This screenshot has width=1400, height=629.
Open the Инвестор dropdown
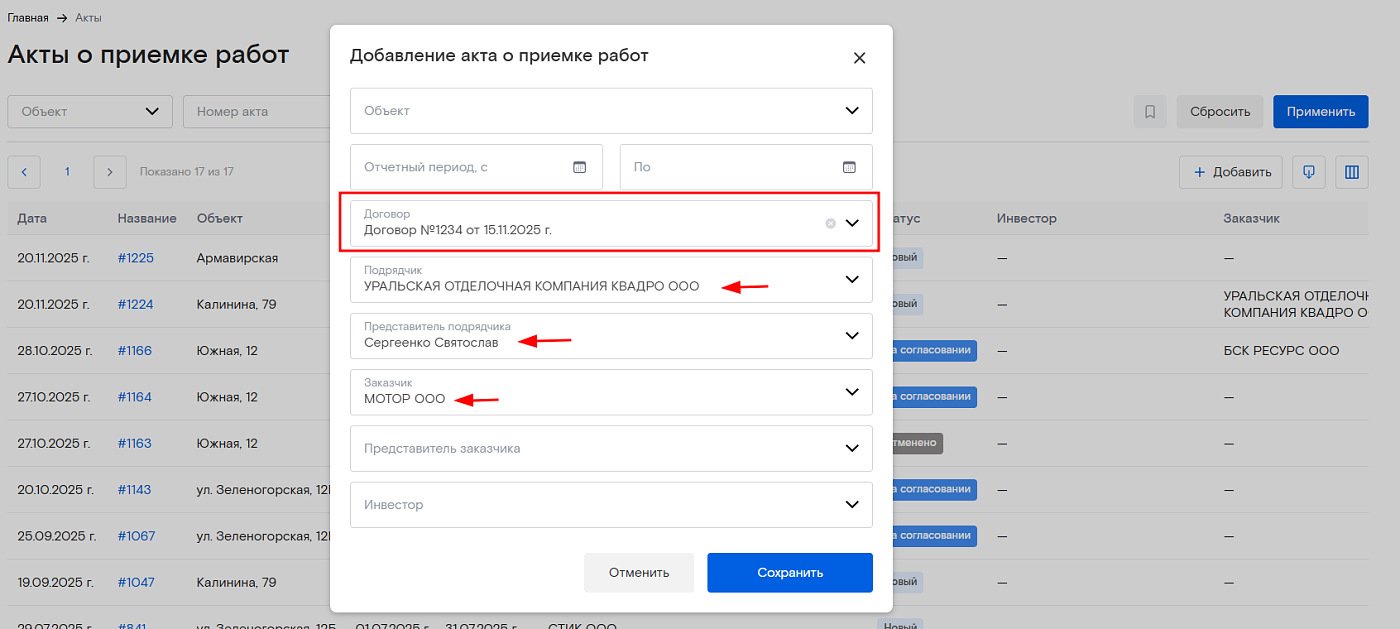pyautogui.click(x=851, y=505)
